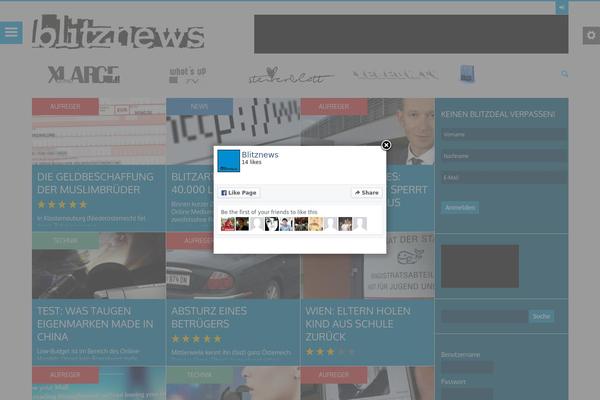Focus the Nachname input field
The height and width of the screenshot is (400, 600).
[x=504, y=156]
